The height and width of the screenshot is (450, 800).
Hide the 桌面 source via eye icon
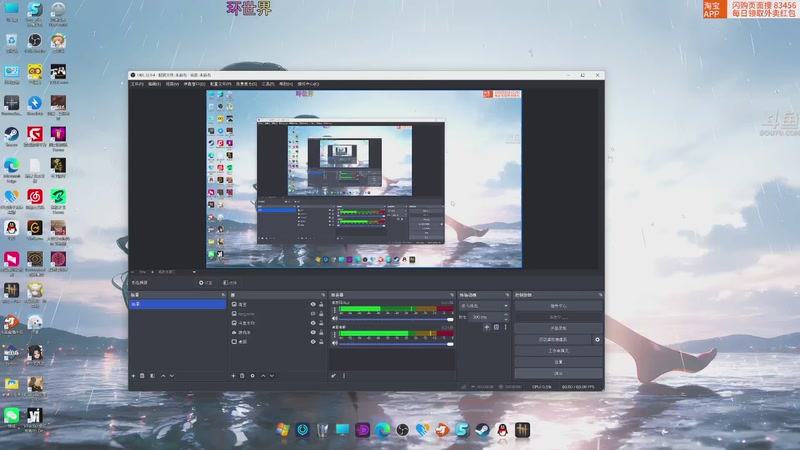point(313,341)
